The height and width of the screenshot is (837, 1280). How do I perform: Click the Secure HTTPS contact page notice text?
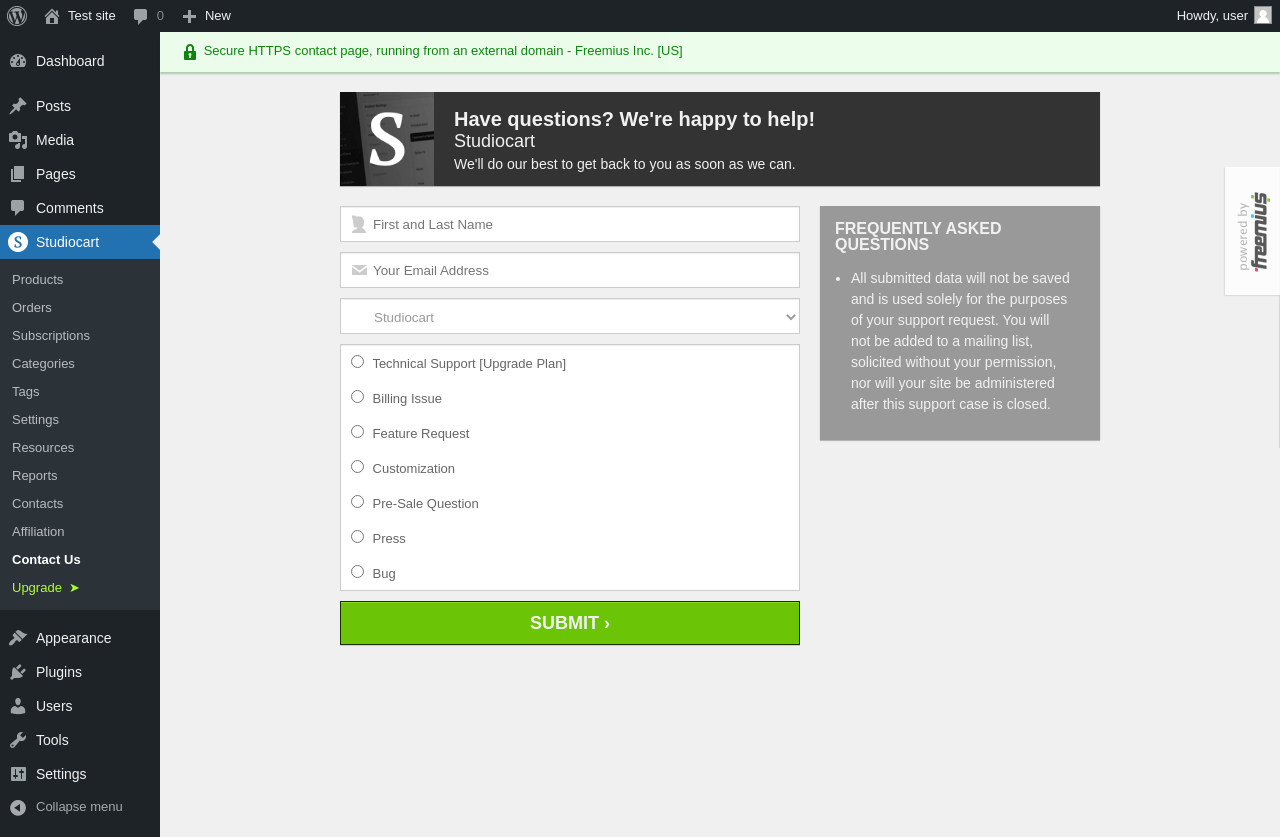click(x=443, y=51)
